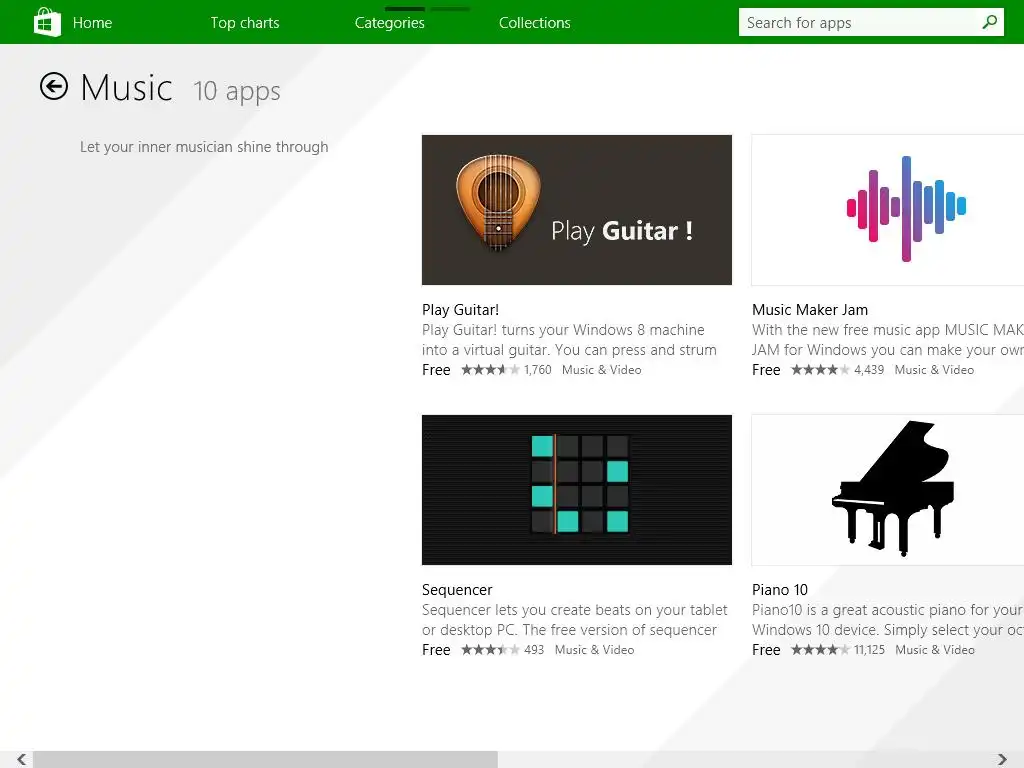Select the Piano 10 app title
This screenshot has height=768, width=1024.
tap(780, 590)
